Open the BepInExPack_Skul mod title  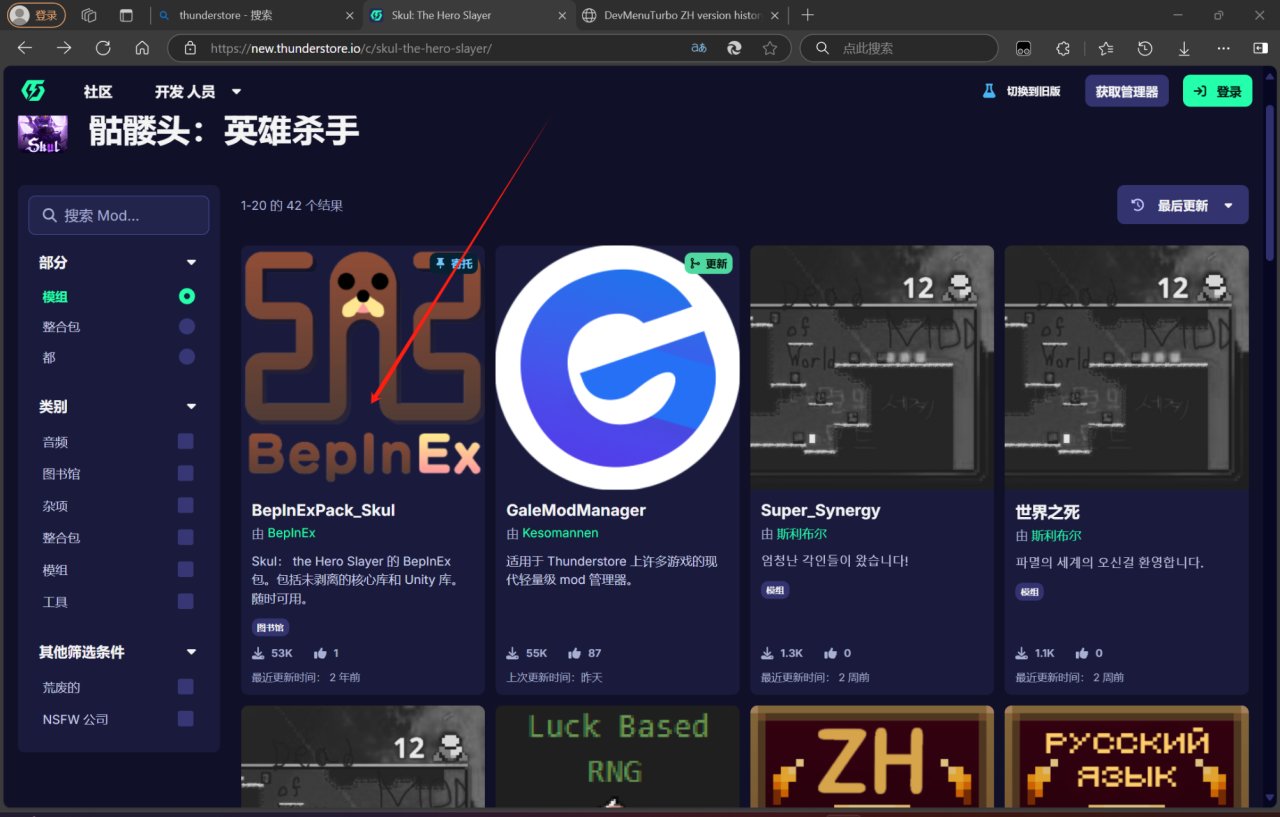click(x=323, y=510)
